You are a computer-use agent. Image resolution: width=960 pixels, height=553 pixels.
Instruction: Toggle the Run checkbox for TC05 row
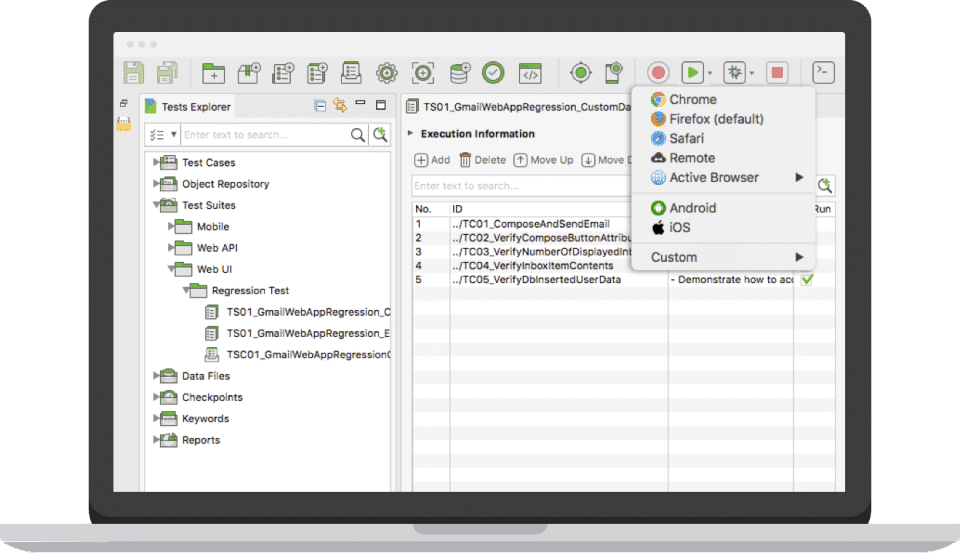pyautogui.click(x=807, y=280)
